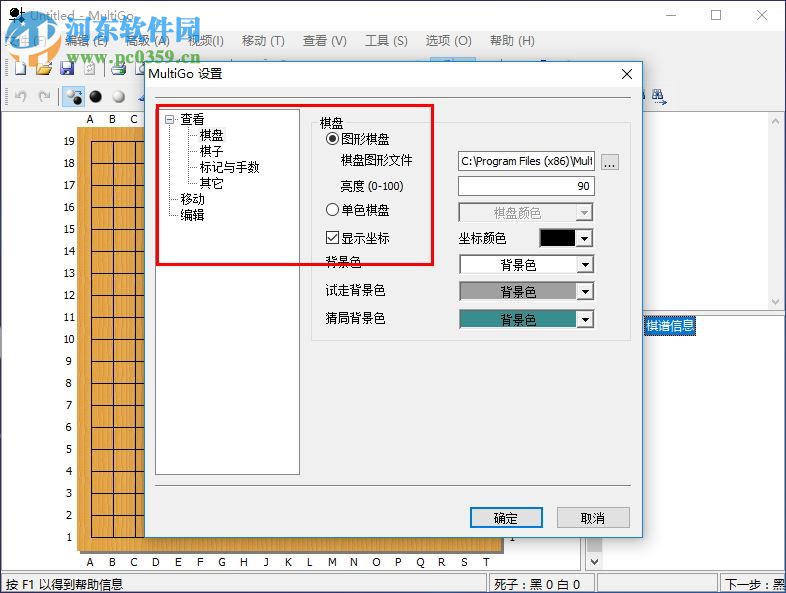Confirm settings with 确定 button

(506, 517)
